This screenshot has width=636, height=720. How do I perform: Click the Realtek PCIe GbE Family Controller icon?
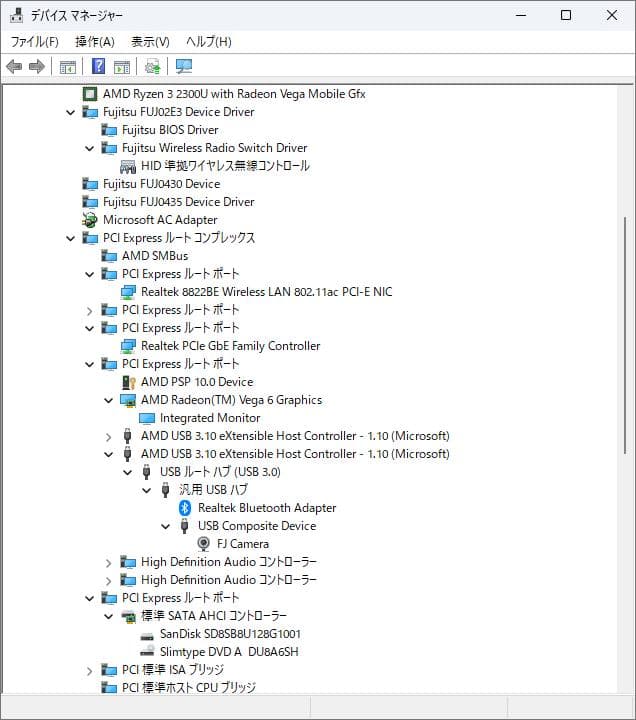[128, 346]
